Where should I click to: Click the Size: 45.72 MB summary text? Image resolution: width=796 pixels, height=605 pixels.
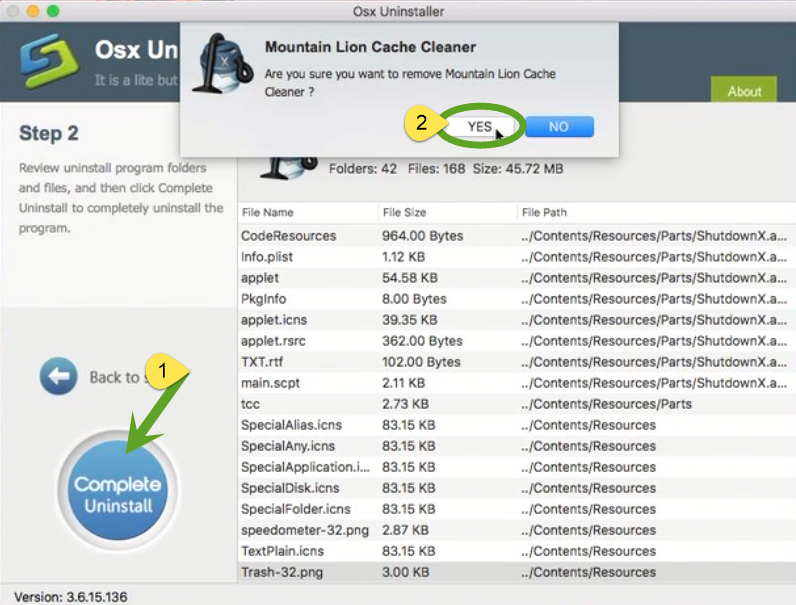[x=518, y=169]
